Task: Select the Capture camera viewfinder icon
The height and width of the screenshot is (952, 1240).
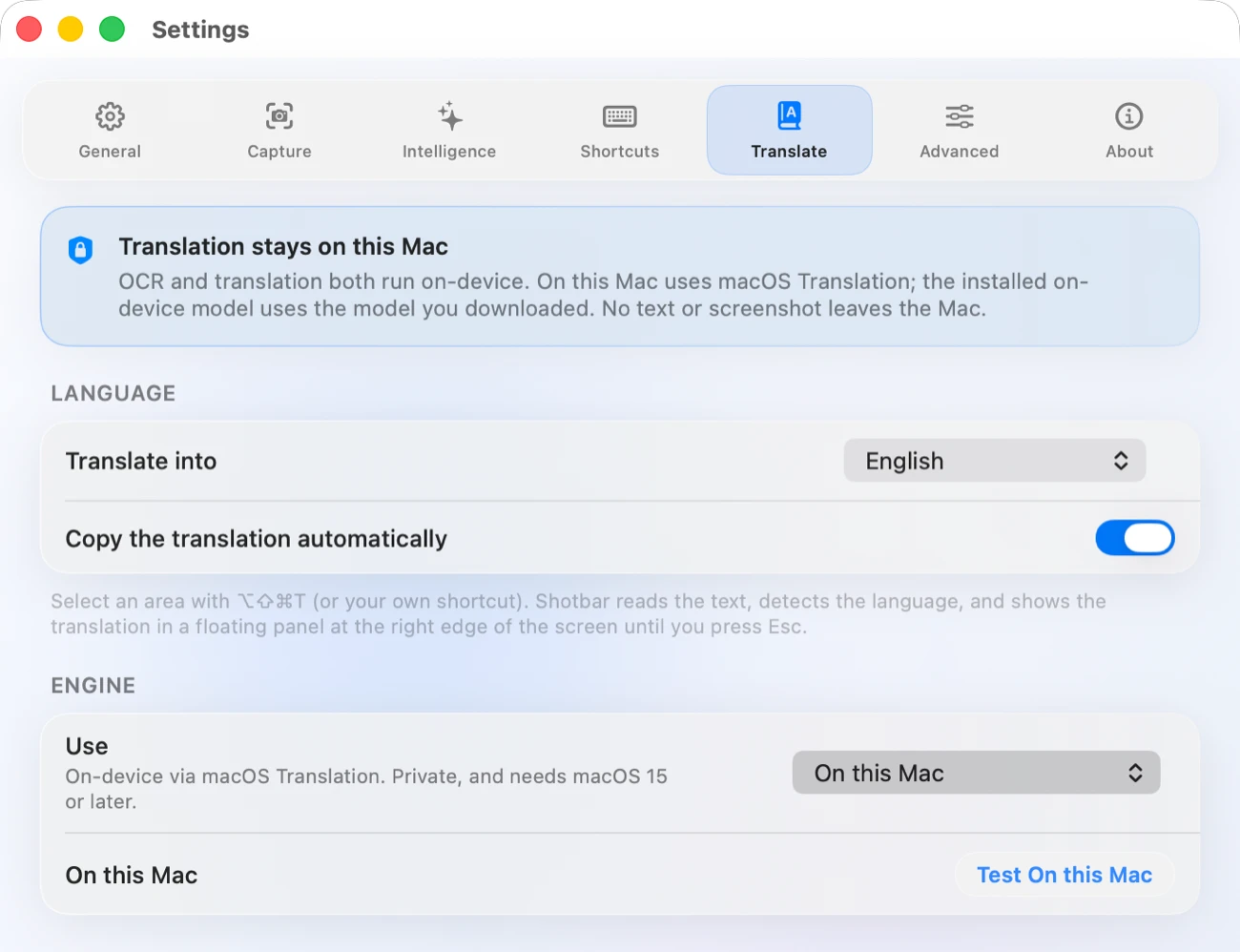Action: pos(279,116)
